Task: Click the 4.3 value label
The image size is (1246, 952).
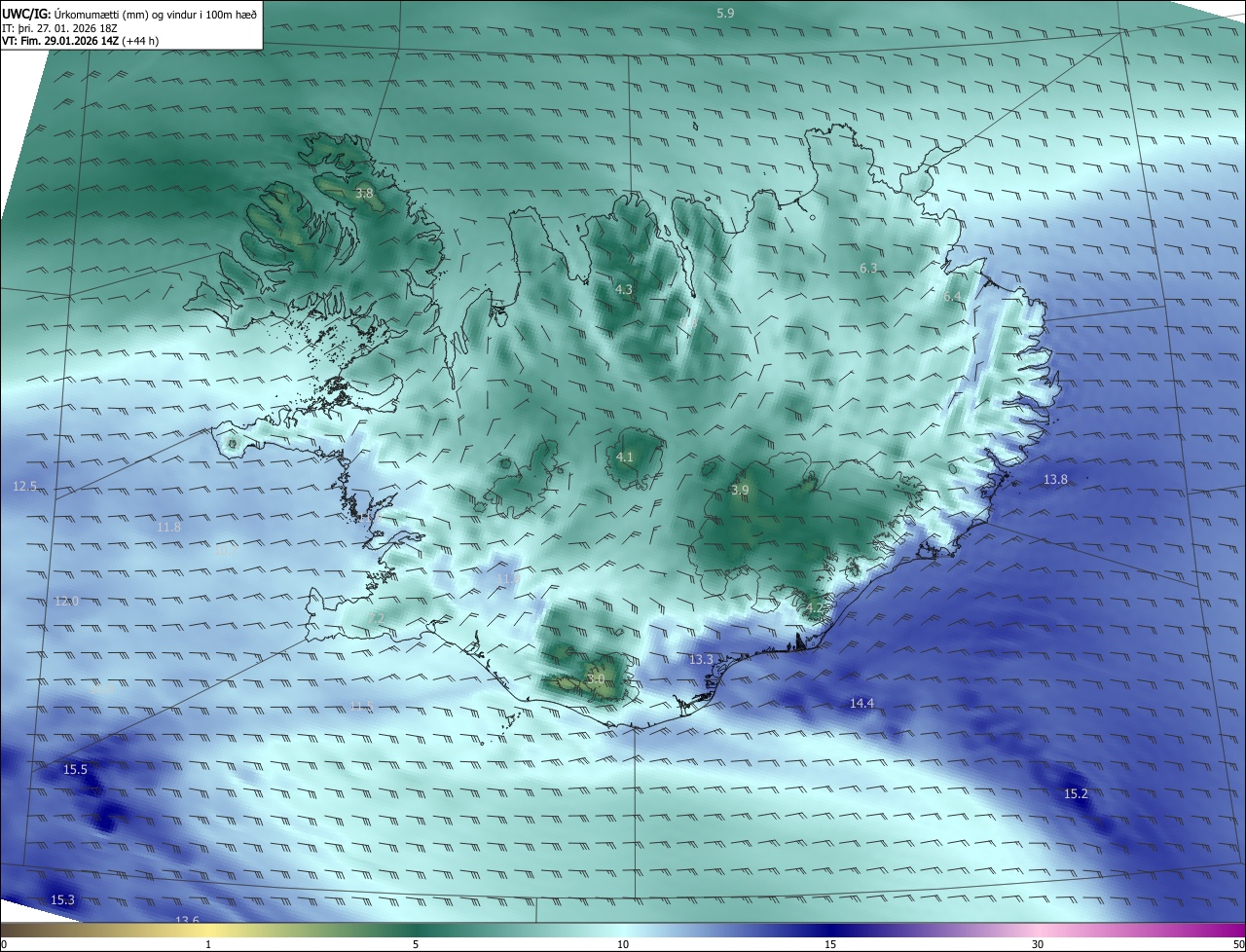Action: 624,289
